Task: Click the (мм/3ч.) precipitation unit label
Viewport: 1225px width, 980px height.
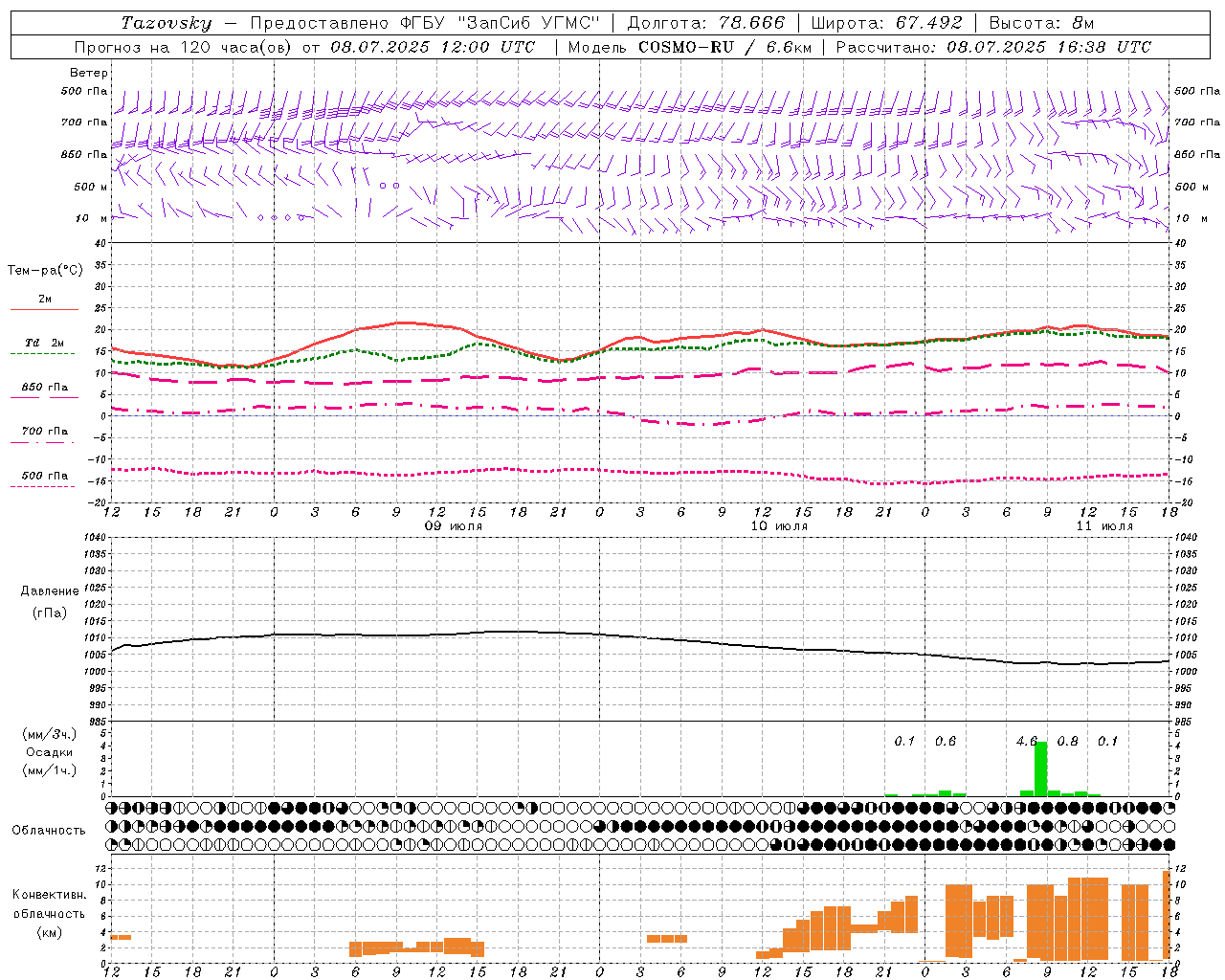Action: tap(50, 734)
